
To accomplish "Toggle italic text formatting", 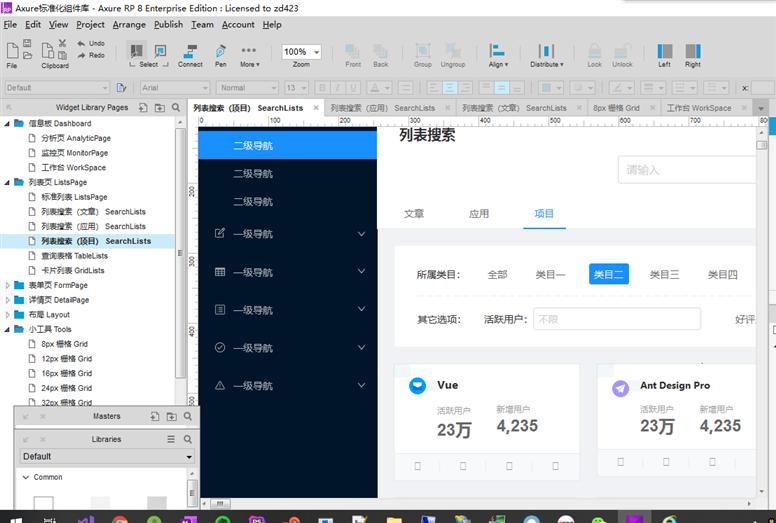I will pyautogui.click(x=338, y=88).
